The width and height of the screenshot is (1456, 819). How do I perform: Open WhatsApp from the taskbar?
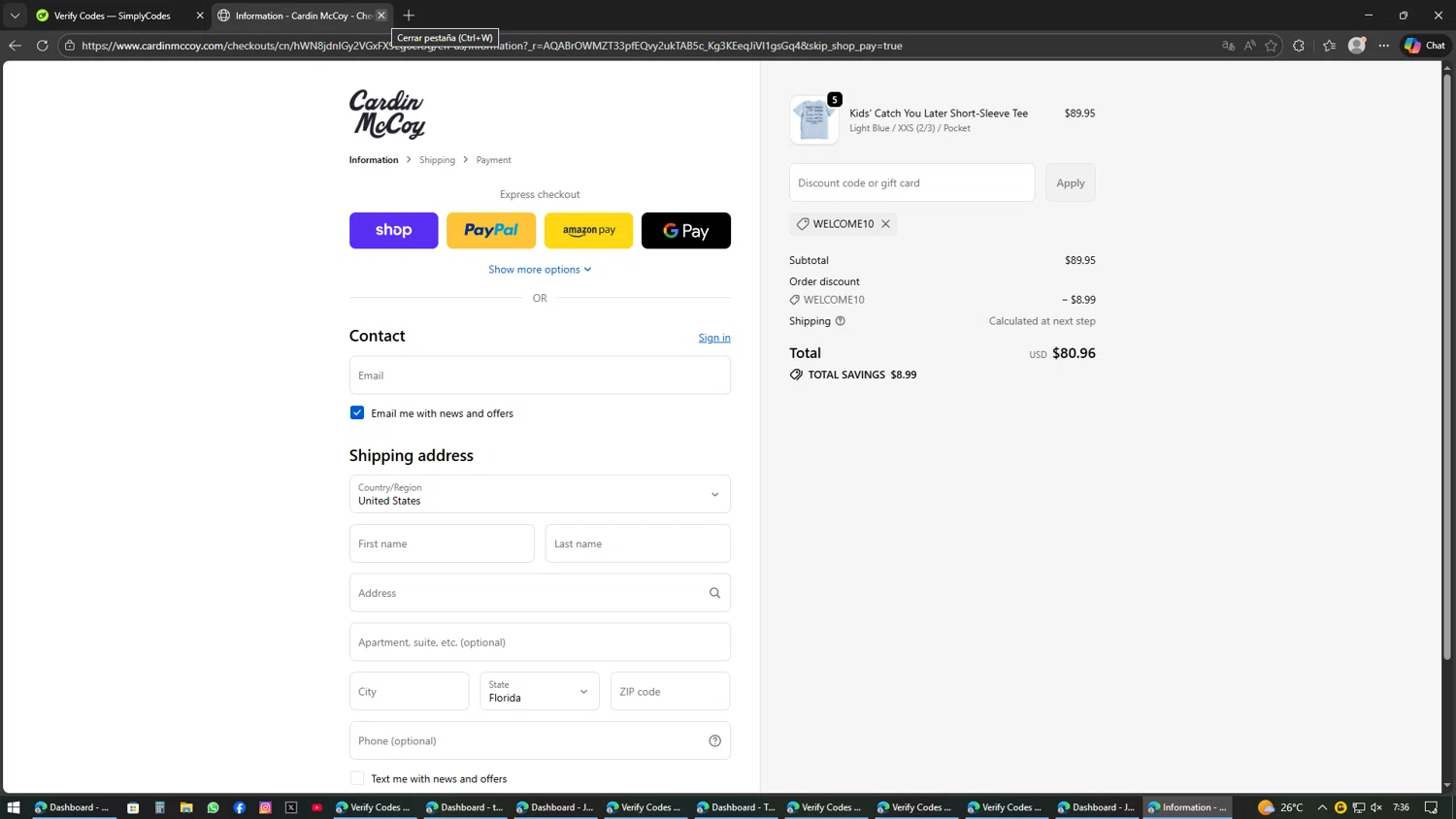click(x=213, y=807)
